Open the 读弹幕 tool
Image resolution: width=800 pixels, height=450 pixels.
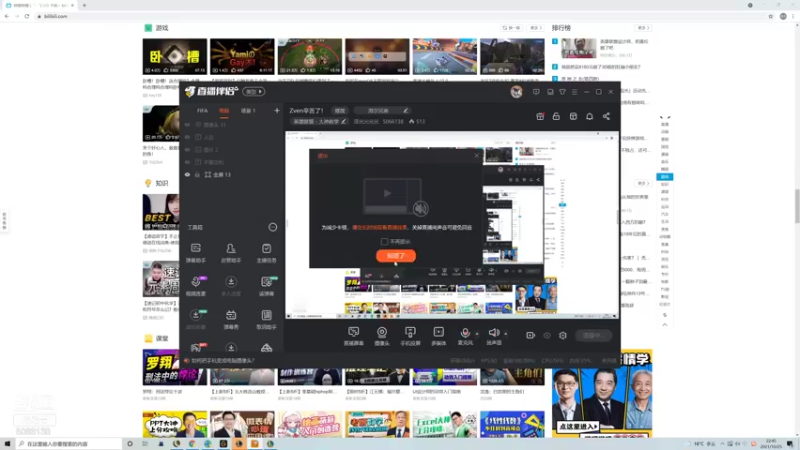pos(266,286)
